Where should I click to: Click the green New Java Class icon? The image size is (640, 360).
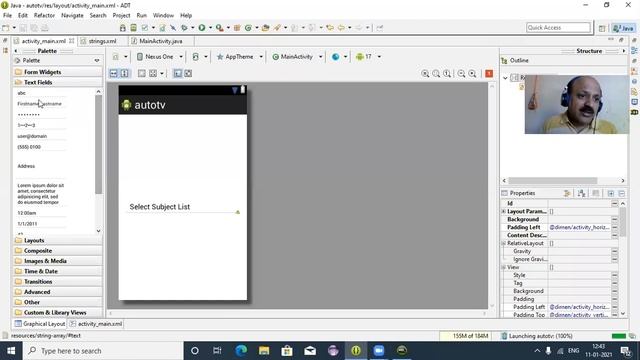tap(248, 28)
